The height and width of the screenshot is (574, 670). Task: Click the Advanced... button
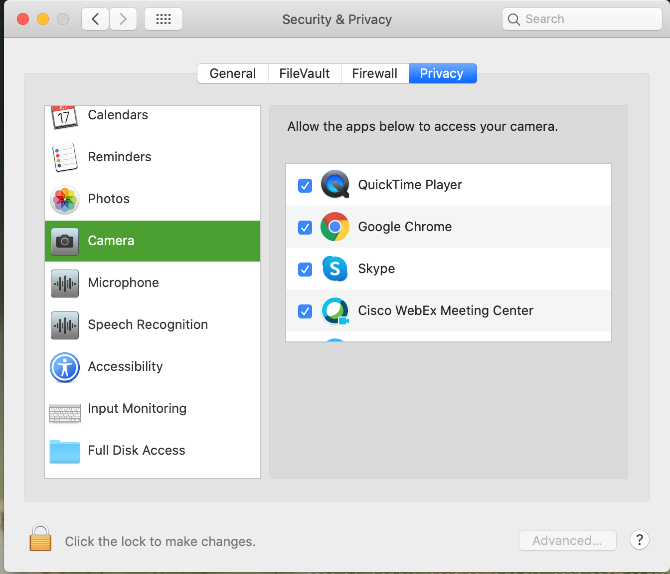click(567, 541)
